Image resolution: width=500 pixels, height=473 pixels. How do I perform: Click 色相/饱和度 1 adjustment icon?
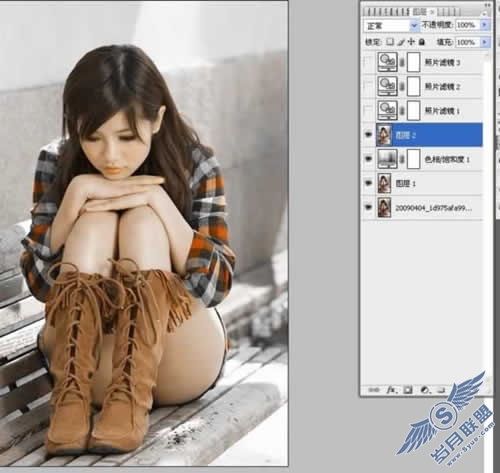coord(387,159)
